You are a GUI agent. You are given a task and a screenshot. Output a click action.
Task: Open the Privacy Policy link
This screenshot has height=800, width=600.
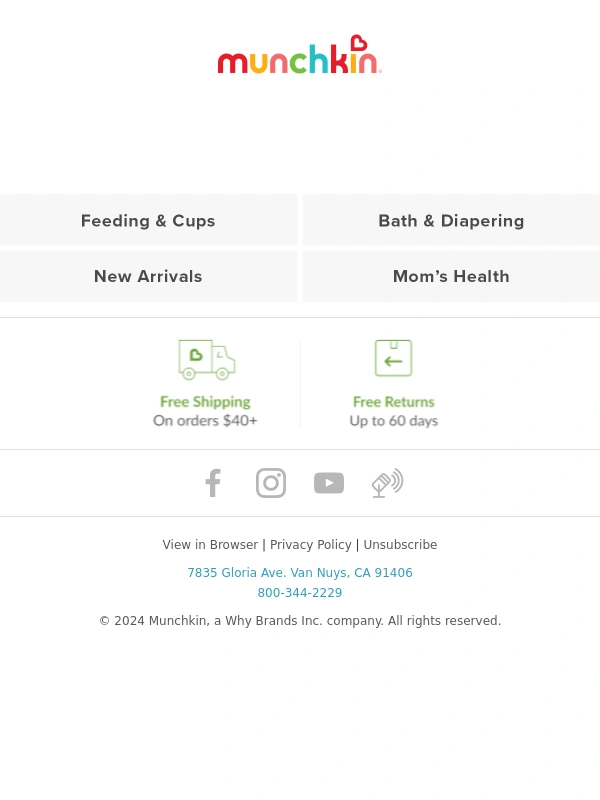(311, 544)
